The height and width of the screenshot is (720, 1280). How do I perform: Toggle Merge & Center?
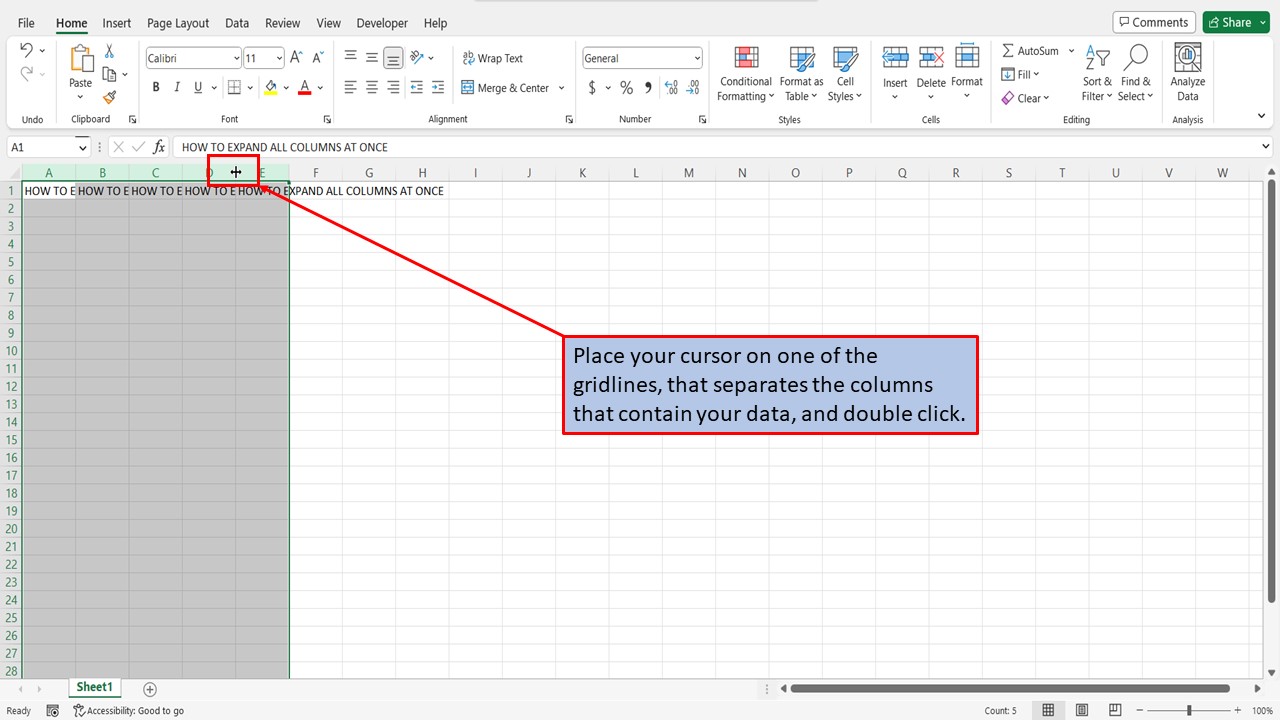point(506,87)
